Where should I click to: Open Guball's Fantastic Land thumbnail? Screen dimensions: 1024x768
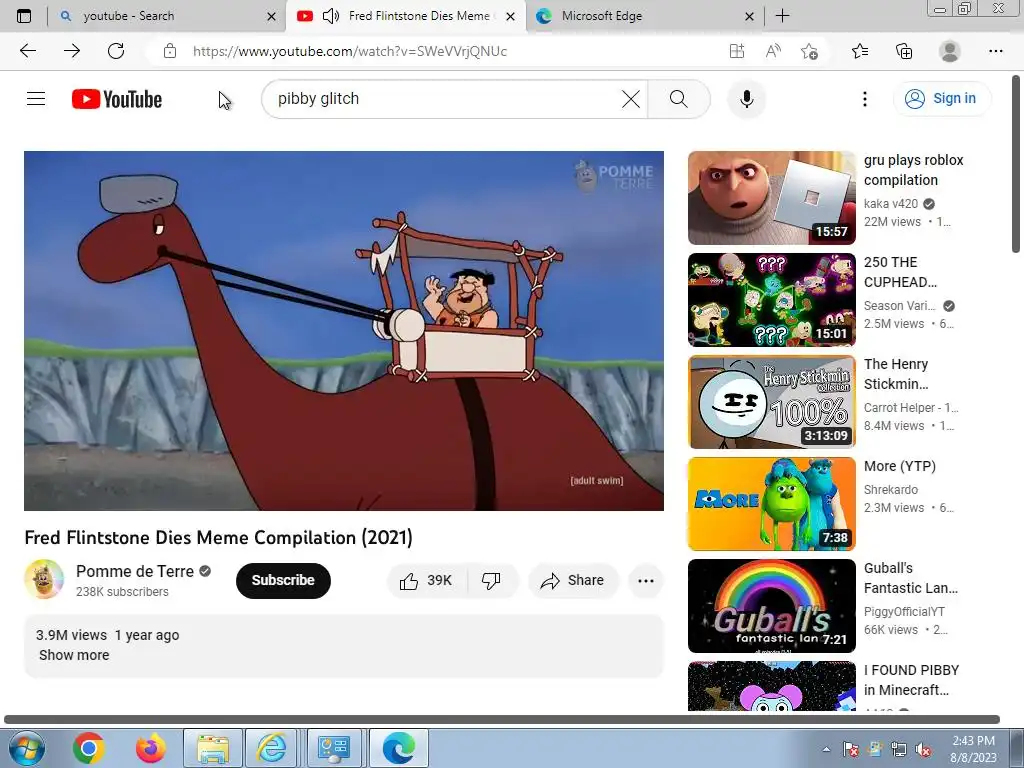point(771,605)
